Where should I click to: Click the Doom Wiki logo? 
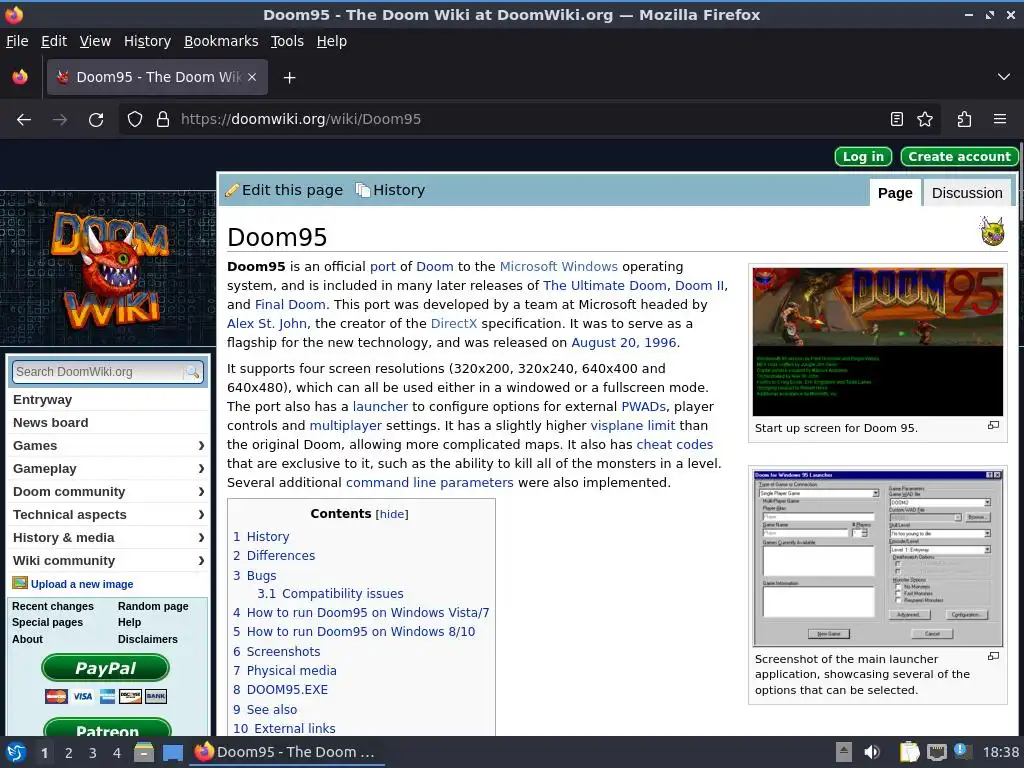[x=108, y=268]
